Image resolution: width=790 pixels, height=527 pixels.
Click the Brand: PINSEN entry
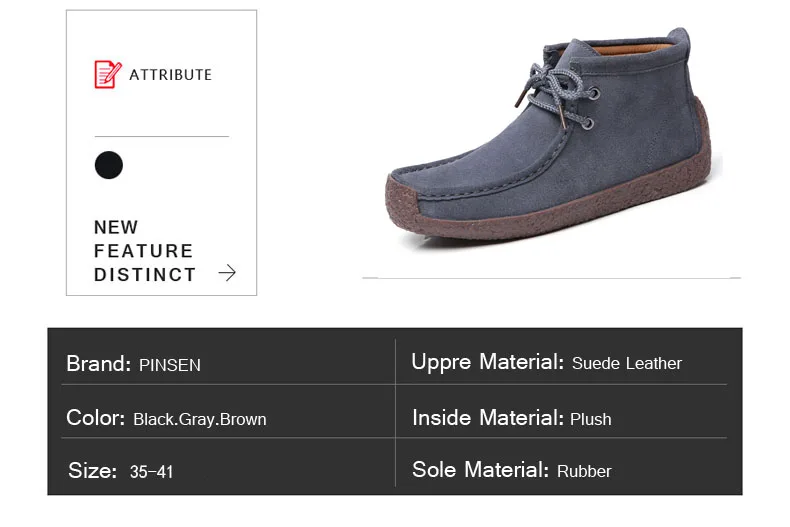tap(134, 364)
